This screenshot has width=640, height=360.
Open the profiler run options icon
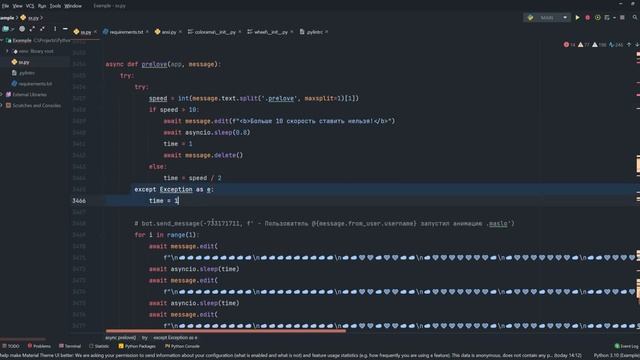(x=608, y=18)
